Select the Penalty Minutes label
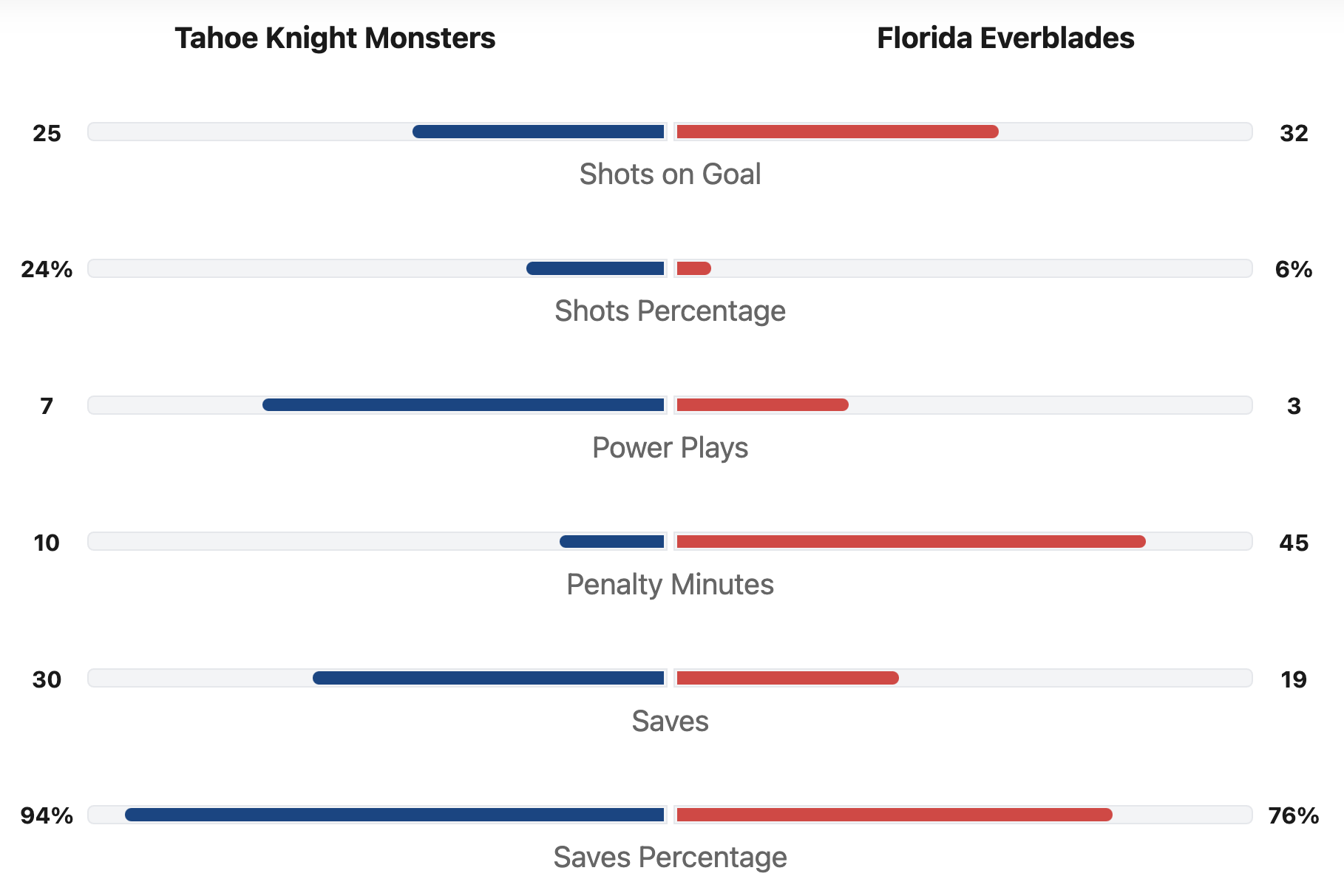 point(670,585)
